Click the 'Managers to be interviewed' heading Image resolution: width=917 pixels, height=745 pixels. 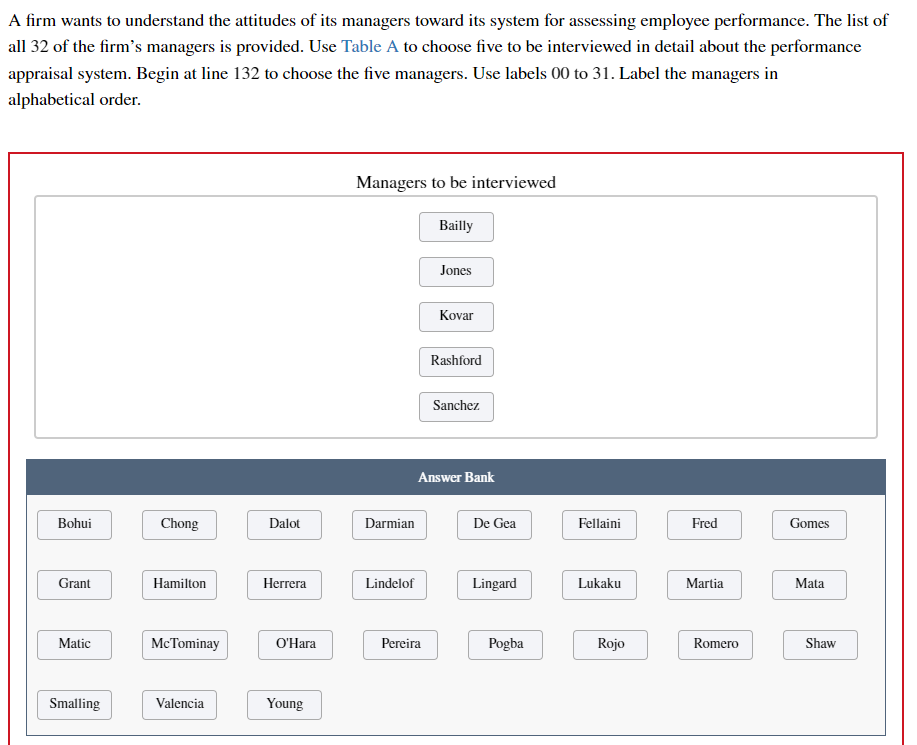tap(456, 182)
